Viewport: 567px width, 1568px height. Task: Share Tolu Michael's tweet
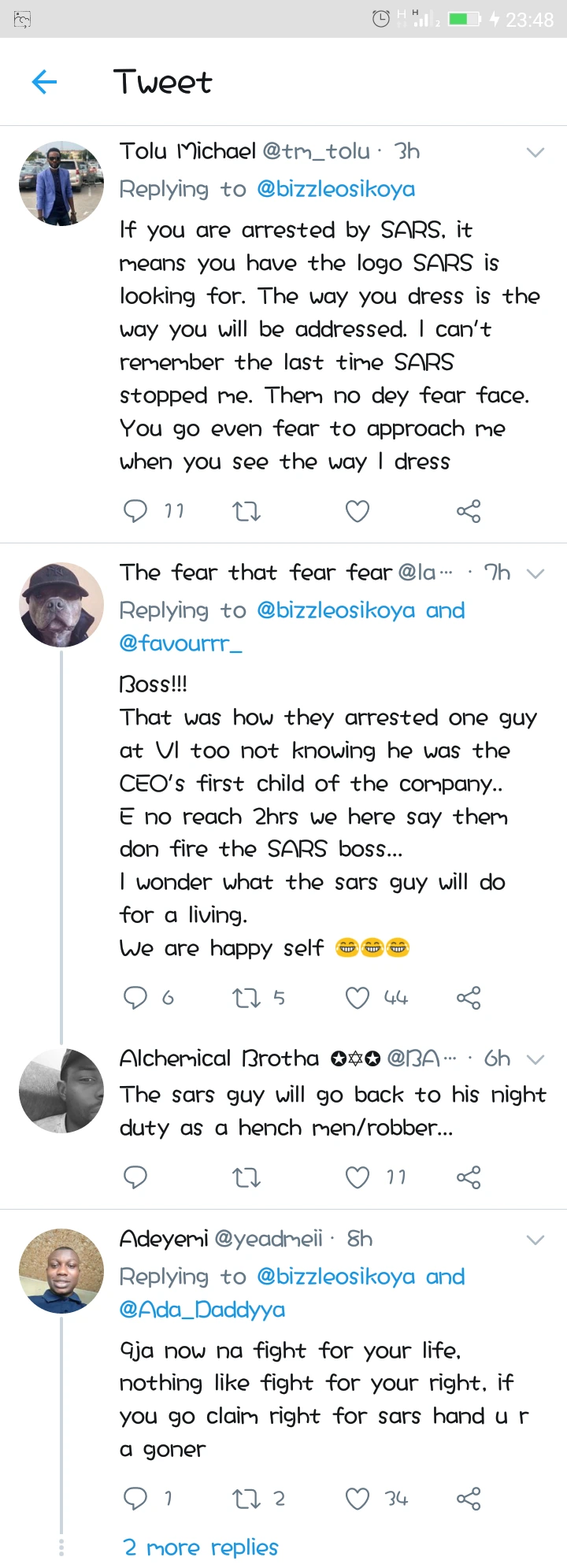click(x=469, y=512)
